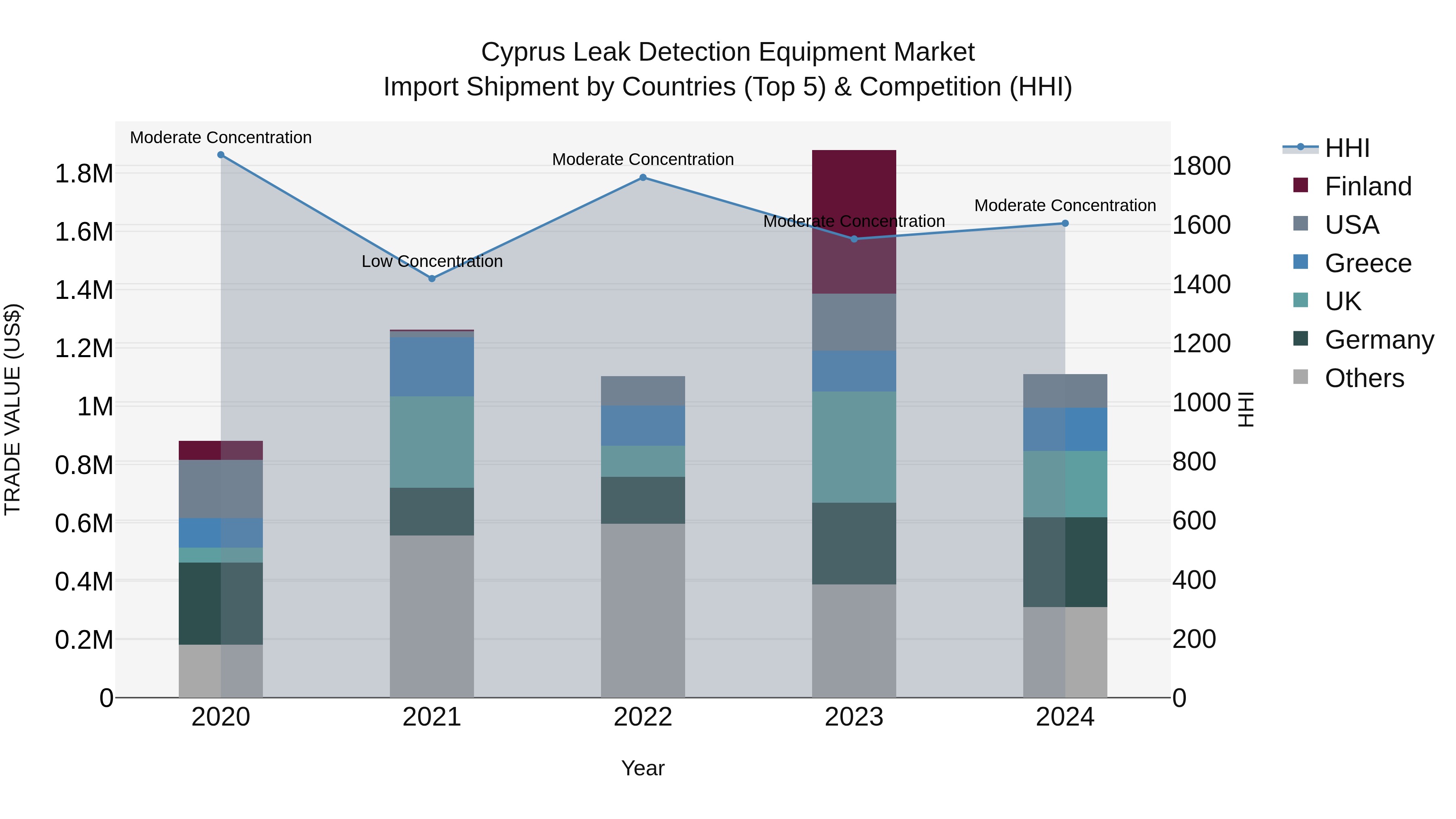Screen dimensions: 1456x819
Task: Toggle the Others legend entry
Action: (x=1348, y=378)
